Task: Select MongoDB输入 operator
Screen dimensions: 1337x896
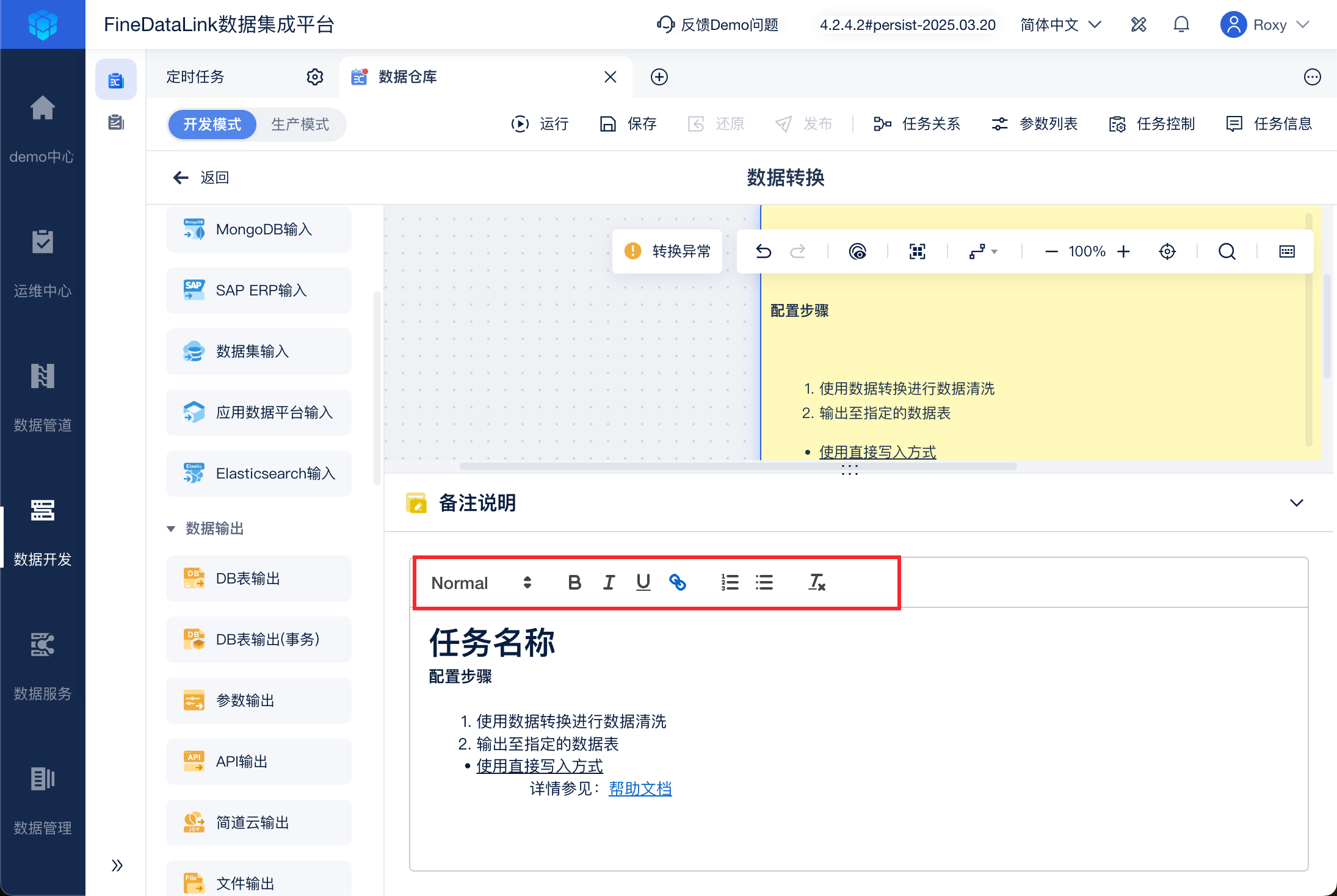Action: 259,229
